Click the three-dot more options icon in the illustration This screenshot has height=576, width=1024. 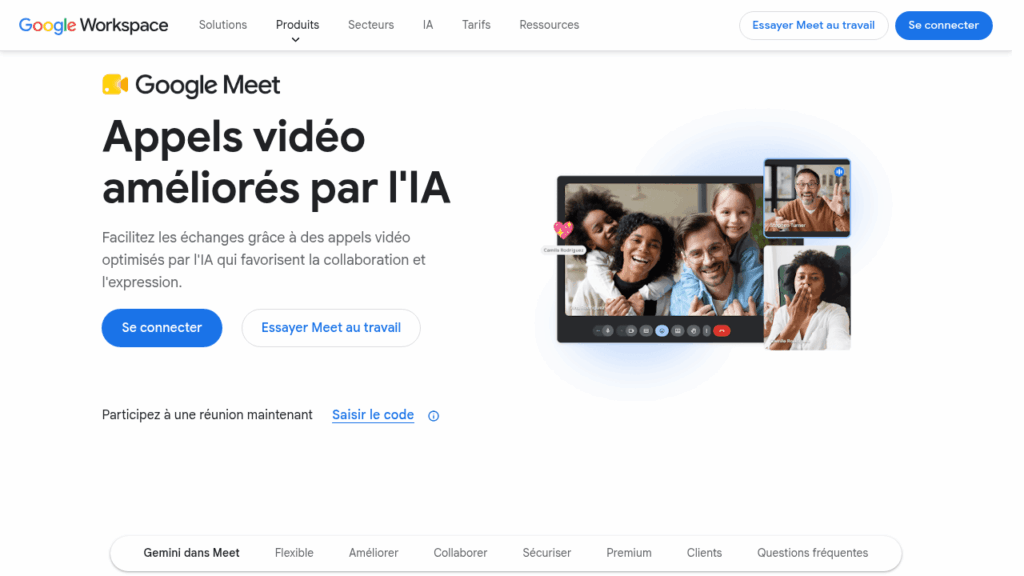(707, 331)
